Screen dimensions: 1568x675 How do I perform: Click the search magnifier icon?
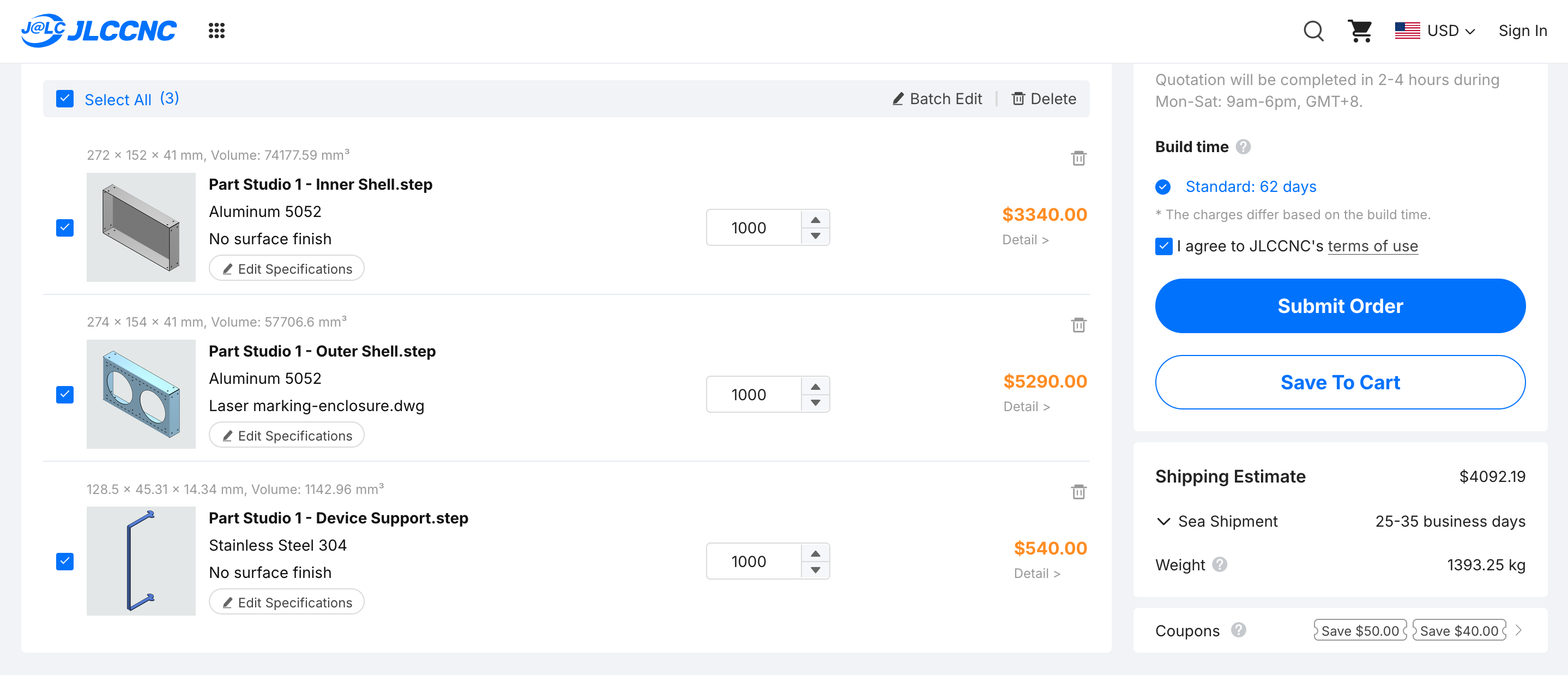(1313, 31)
